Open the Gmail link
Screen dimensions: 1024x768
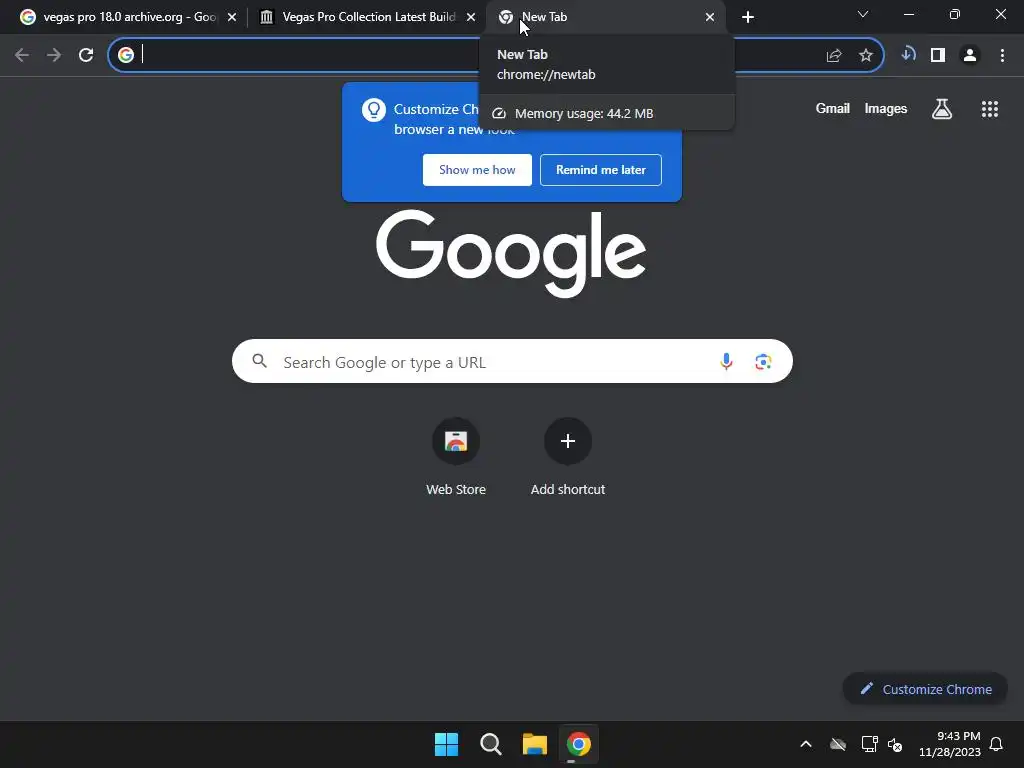[x=833, y=108]
